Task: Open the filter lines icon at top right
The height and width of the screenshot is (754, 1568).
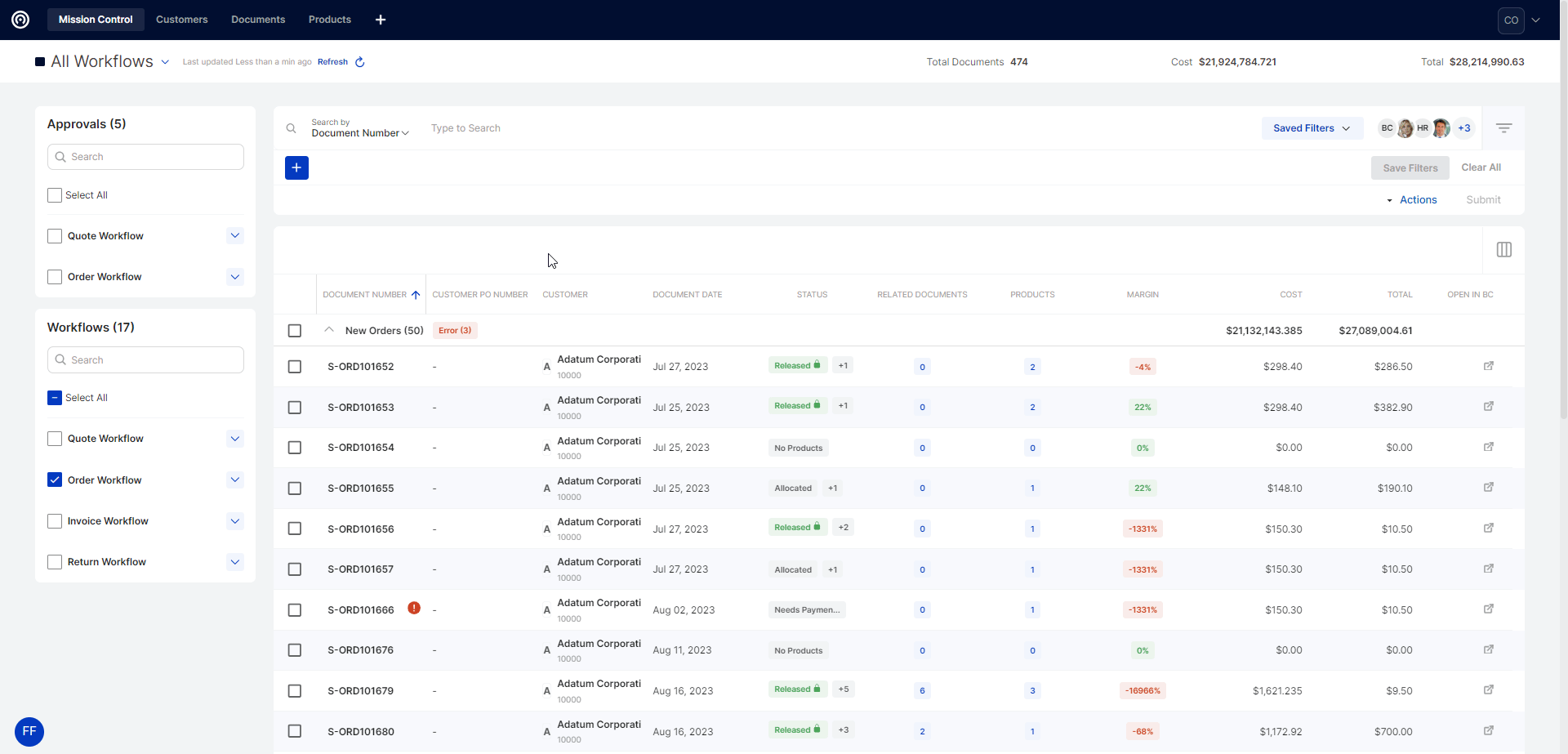Action: [1503, 128]
